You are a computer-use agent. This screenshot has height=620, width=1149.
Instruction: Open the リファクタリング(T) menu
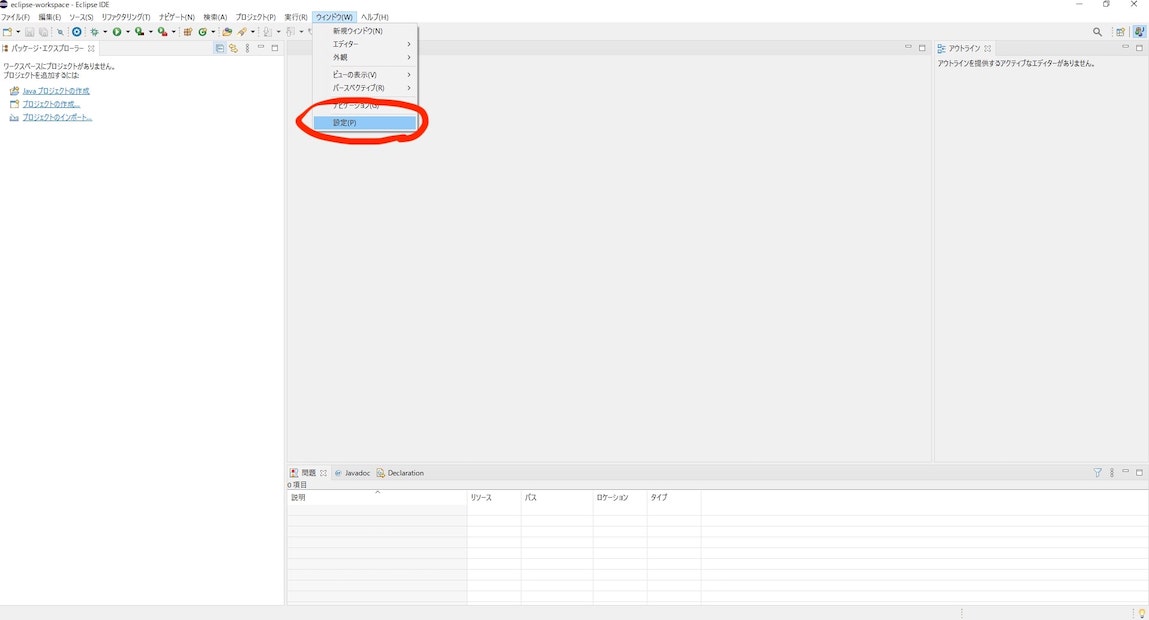125,17
